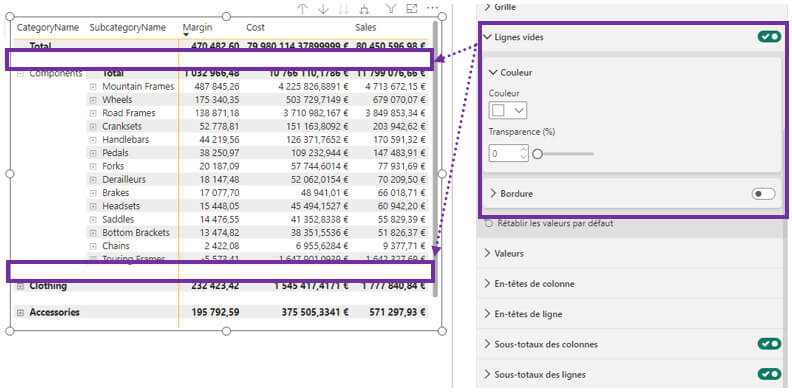Collapse the Components category minus icon

click(20, 74)
